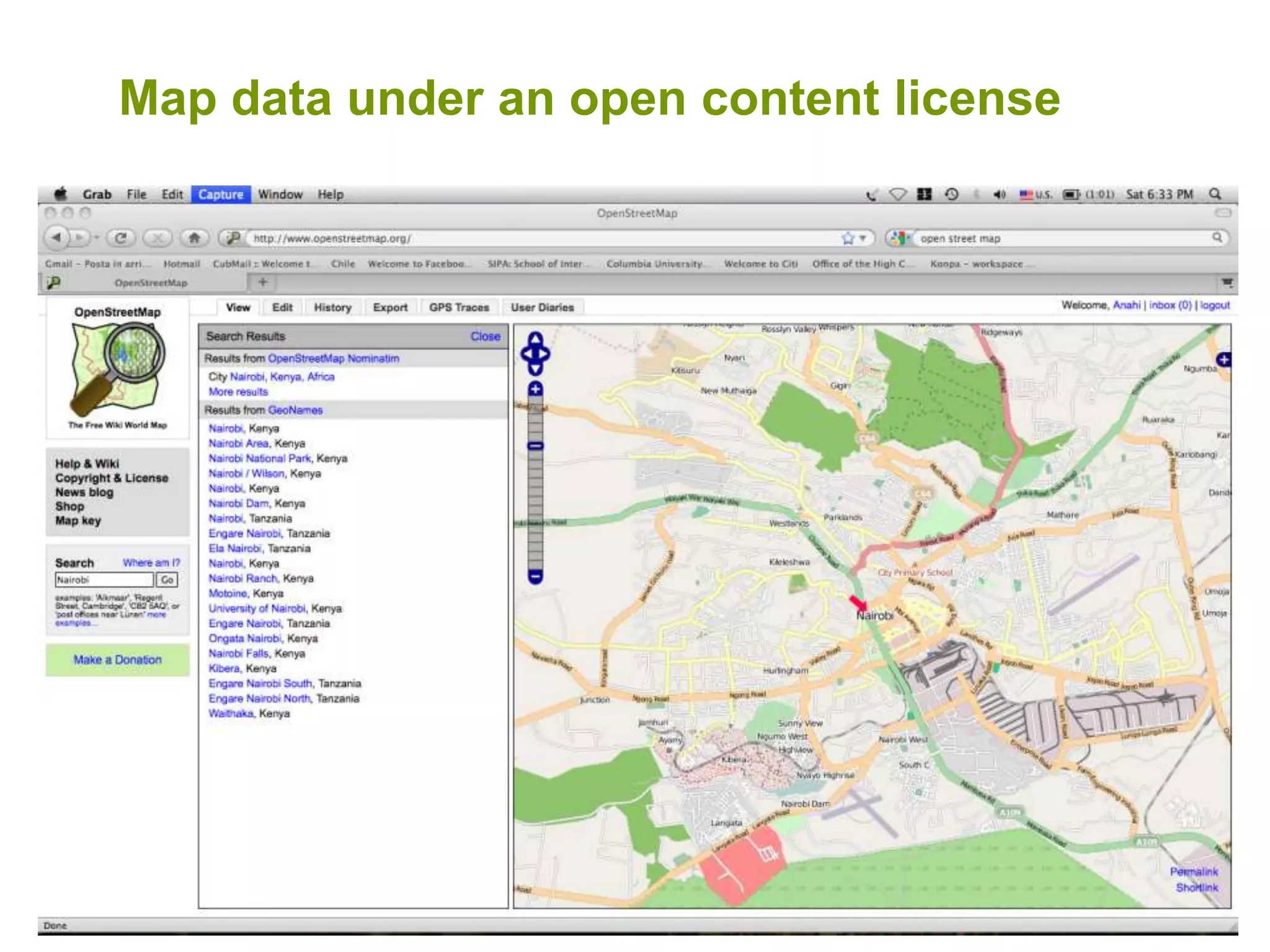Close the Search Results panel
The height and width of the screenshot is (952, 1270).
coord(485,336)
